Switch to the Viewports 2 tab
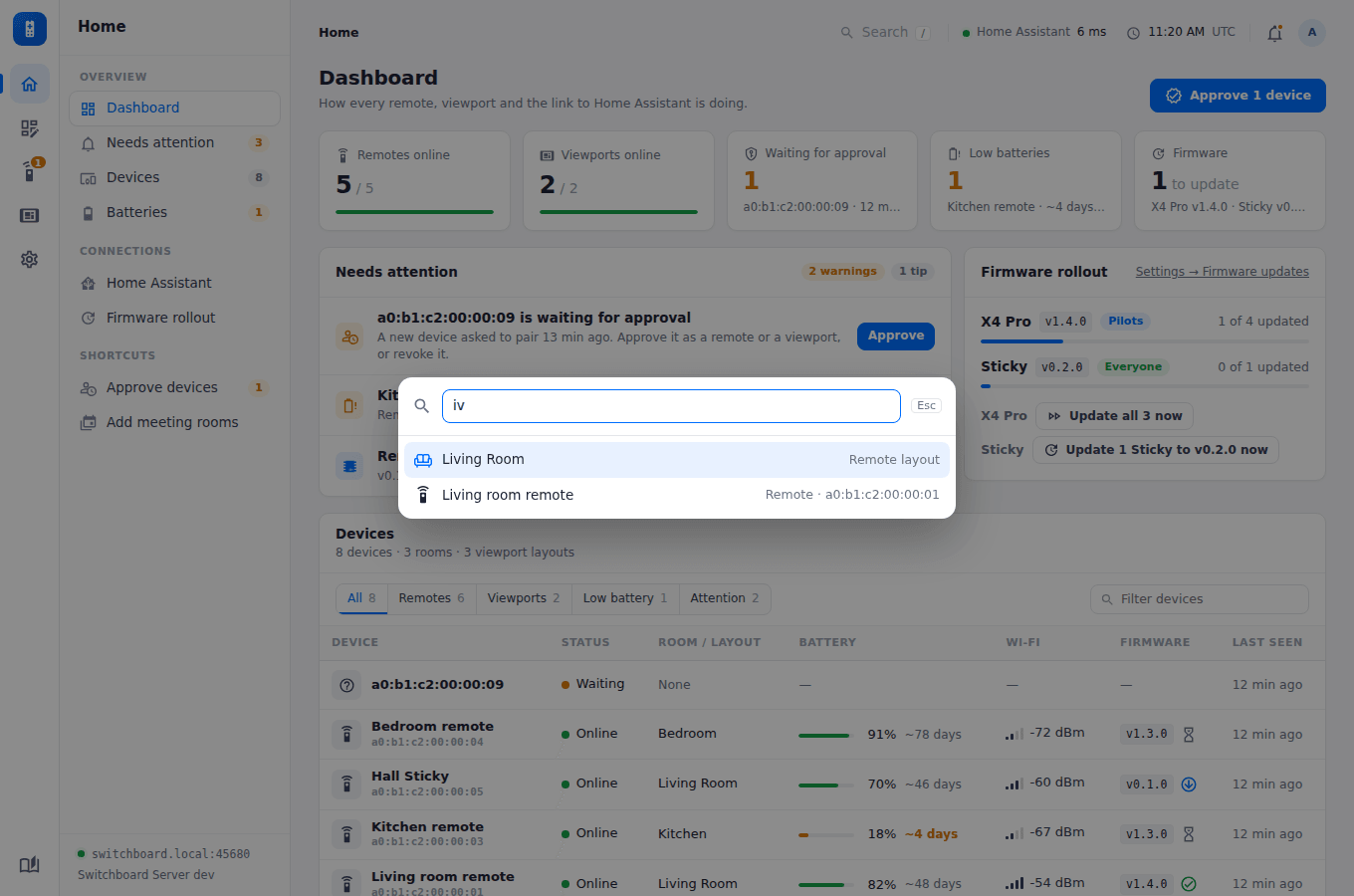This screenshot has height=896, width=1354. tap(524, 598)
